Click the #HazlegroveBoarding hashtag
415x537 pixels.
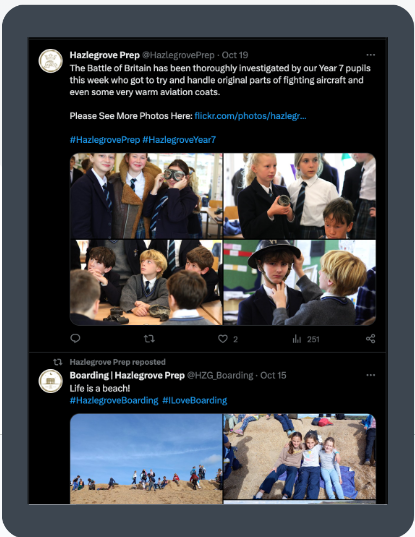pyautogui.click(x=114, y=400)
